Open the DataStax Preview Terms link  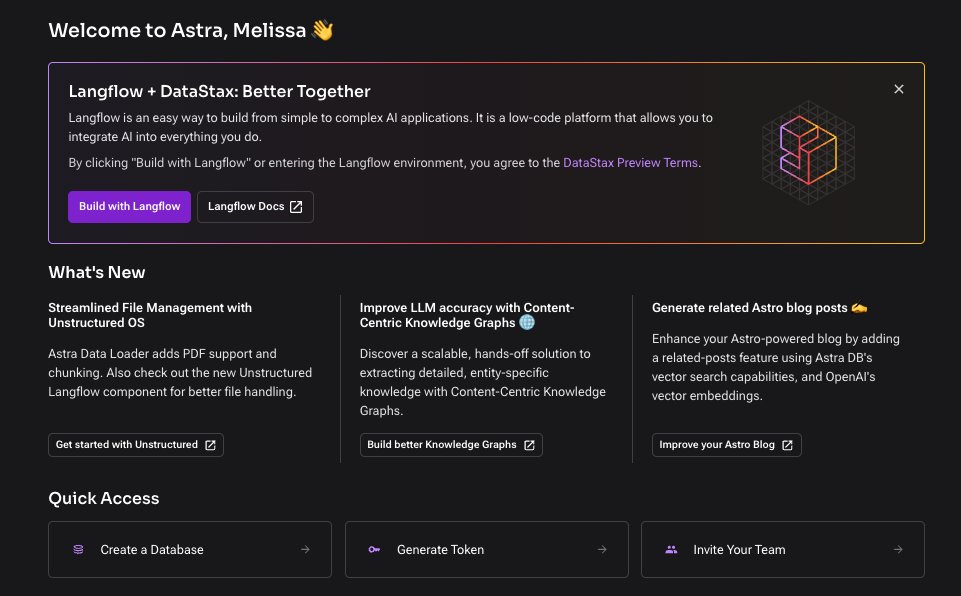(x=631, y=163)
